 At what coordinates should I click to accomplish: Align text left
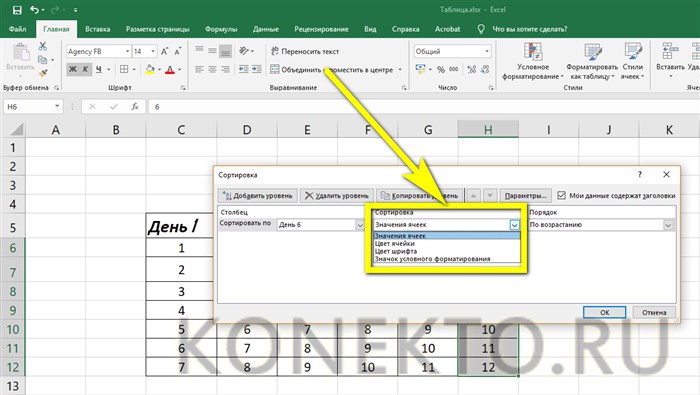pos(200,69)
